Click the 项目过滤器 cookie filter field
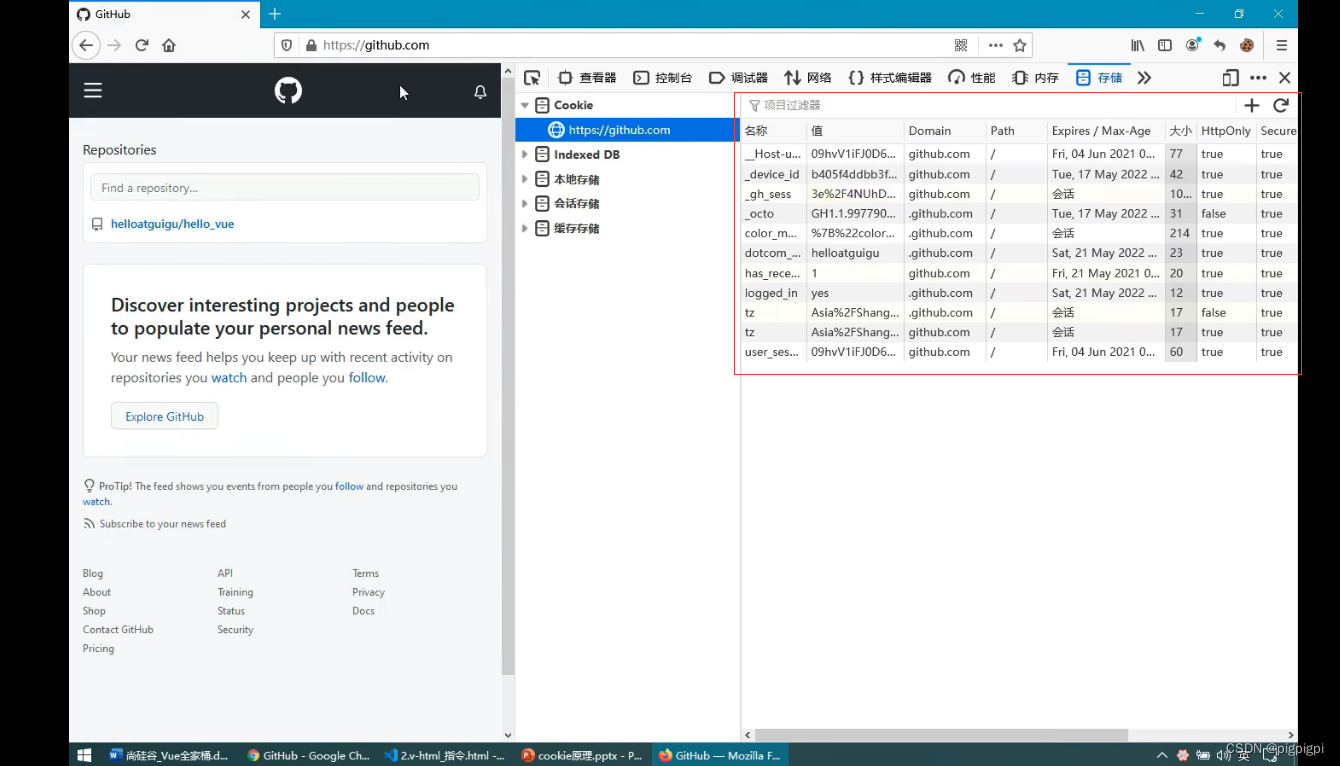Image resolution: width=1340 pixels, height=766 pixels. 985,105
